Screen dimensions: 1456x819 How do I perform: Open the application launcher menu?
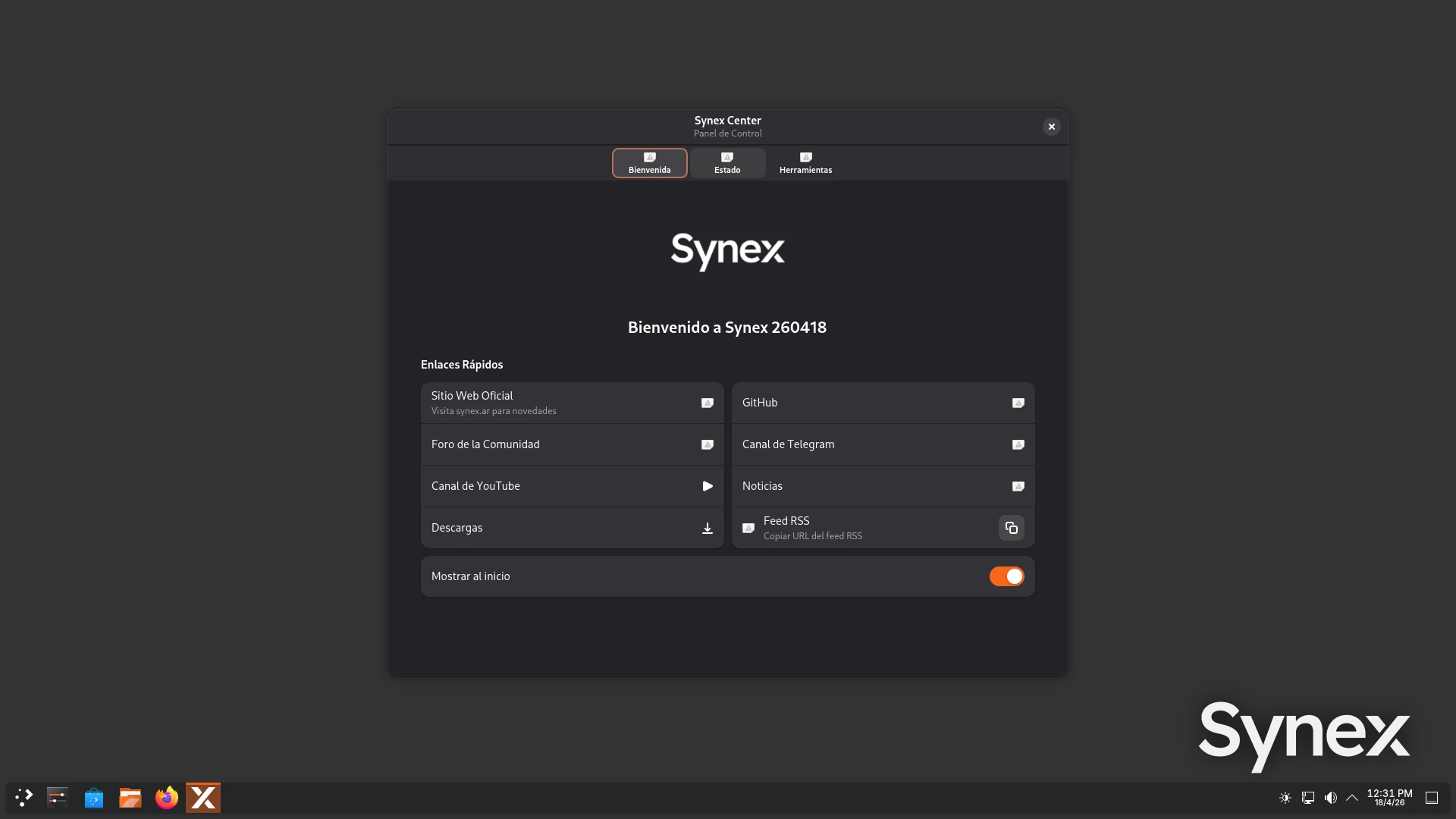coord(24,798)
